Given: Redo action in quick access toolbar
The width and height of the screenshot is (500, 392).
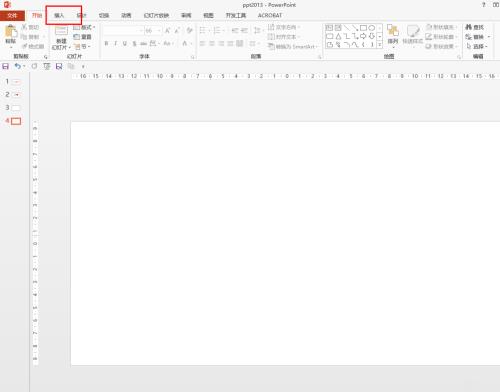Looking at the screenshot, I should (x=34, y=66).
